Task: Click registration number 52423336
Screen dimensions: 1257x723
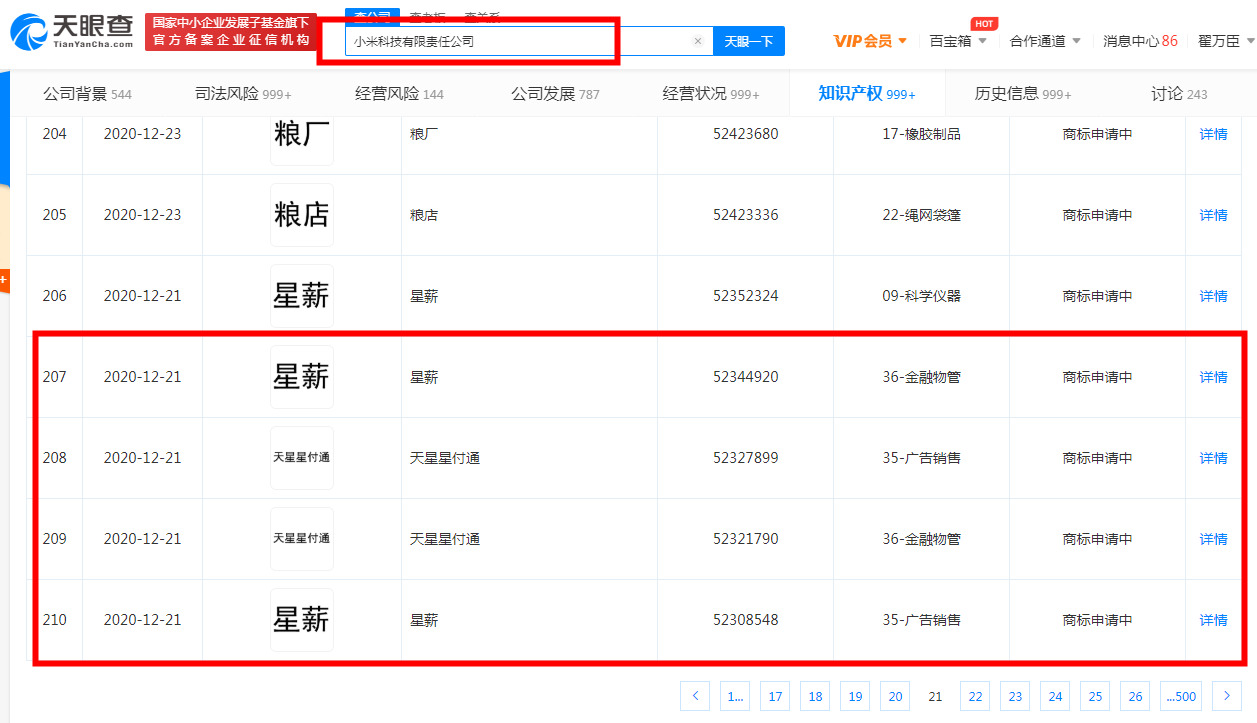Action: pos(745,215)
